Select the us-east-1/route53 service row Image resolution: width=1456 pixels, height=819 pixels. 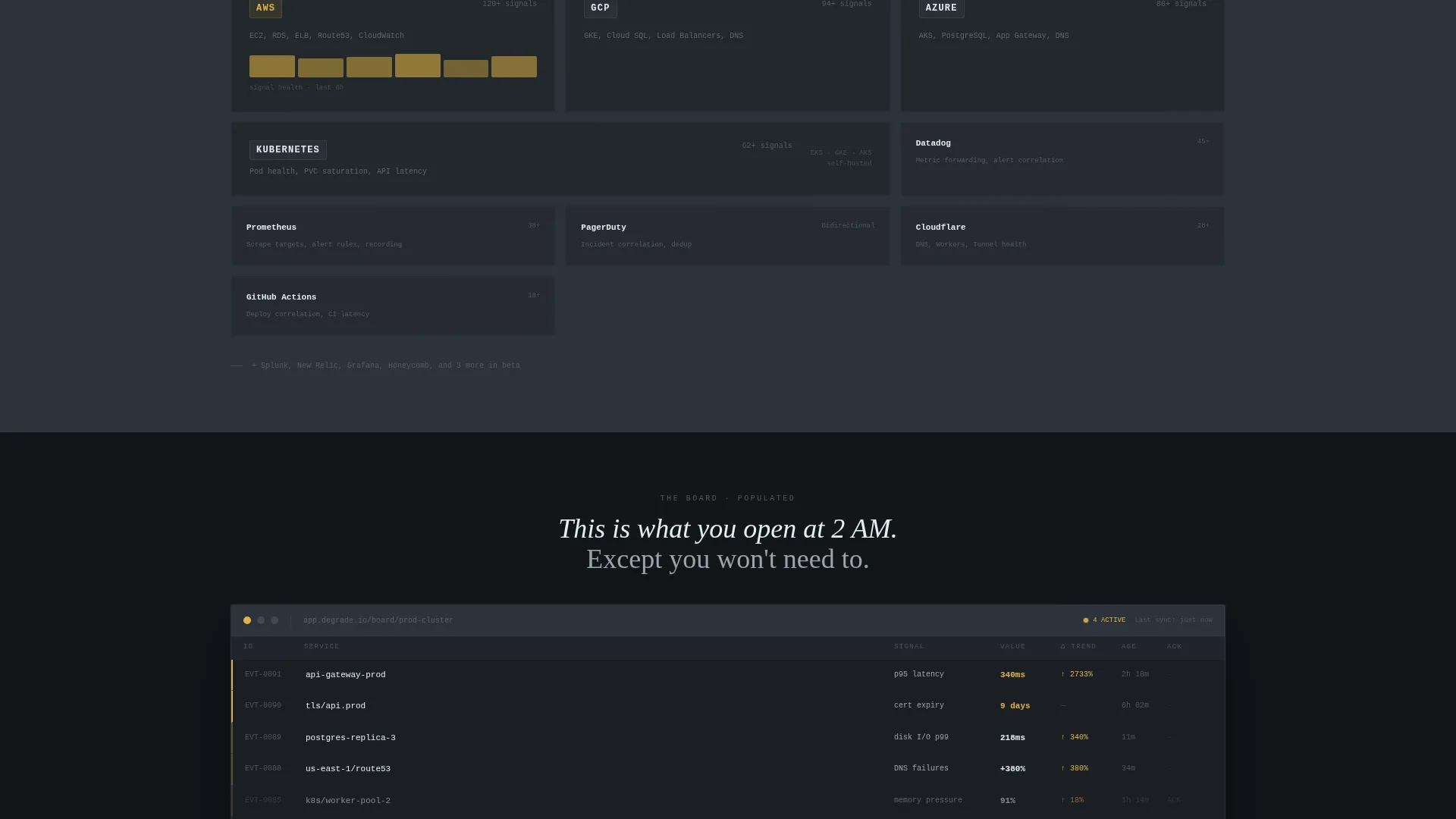coord(728,769)
